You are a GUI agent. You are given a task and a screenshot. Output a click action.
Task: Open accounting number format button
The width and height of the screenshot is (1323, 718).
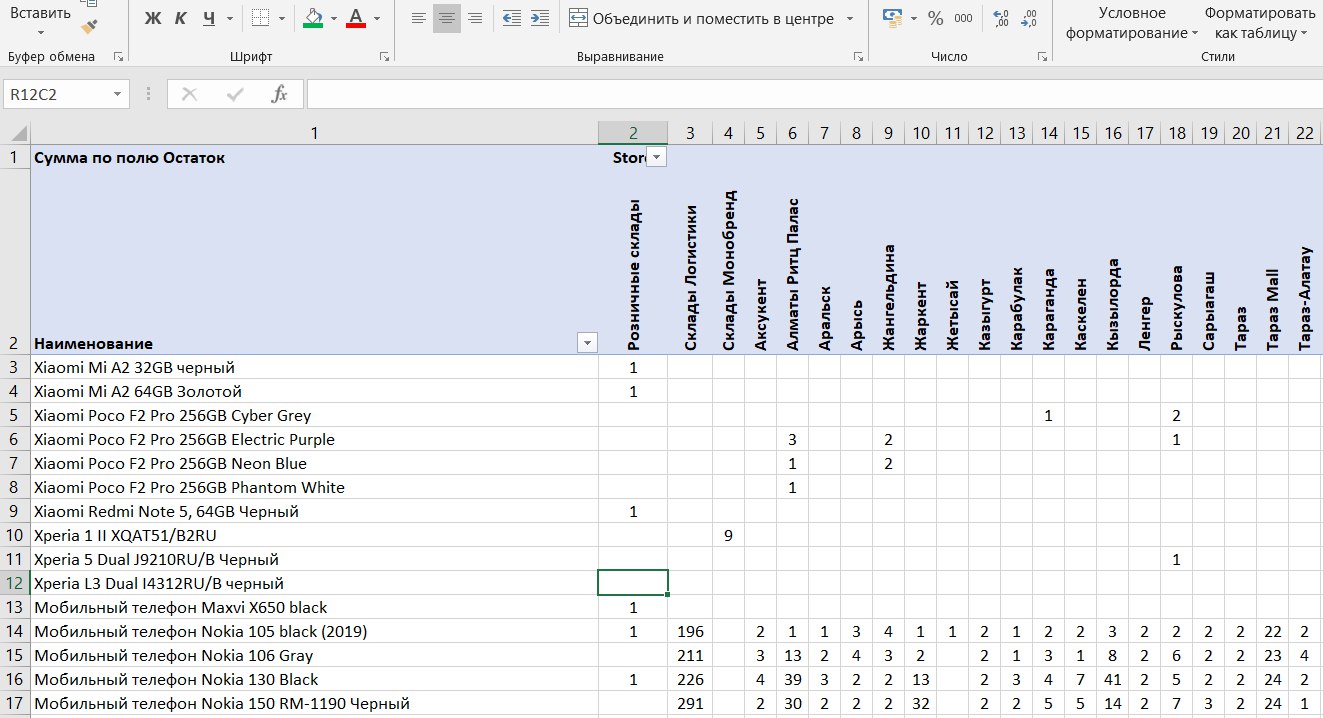point(891,18)
